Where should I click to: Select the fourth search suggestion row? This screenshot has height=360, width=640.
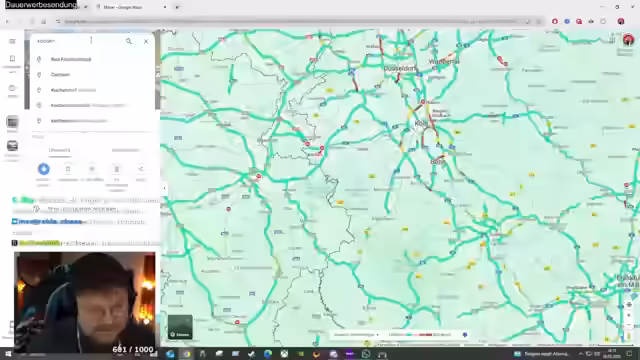[x=92, y=105]
